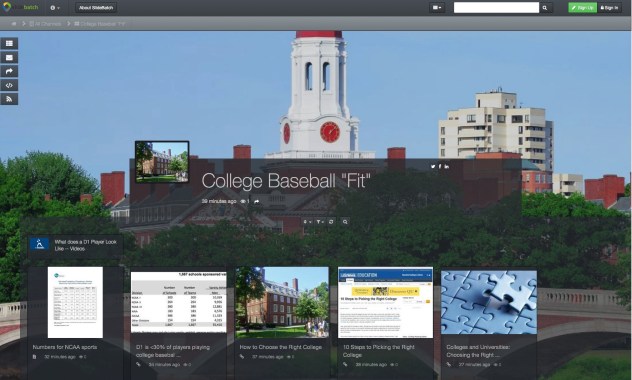Viewport: 632px width, 380px height.
Task: Click the SlideBatch logo in the top bar
Action: pyautogui.click(x=20, y=7)
